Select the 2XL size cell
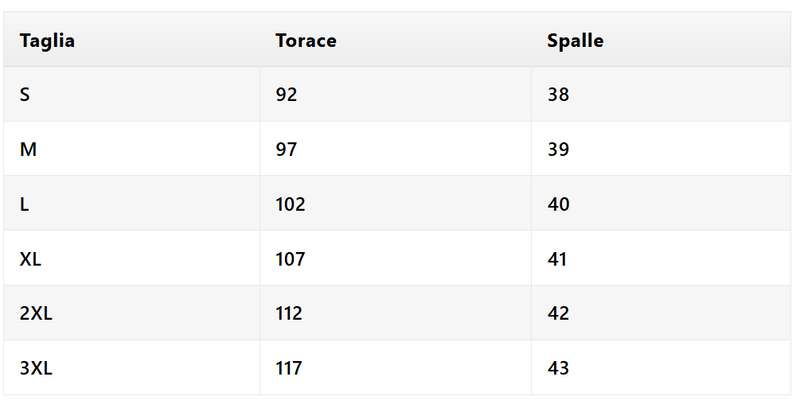 (36, 313)
